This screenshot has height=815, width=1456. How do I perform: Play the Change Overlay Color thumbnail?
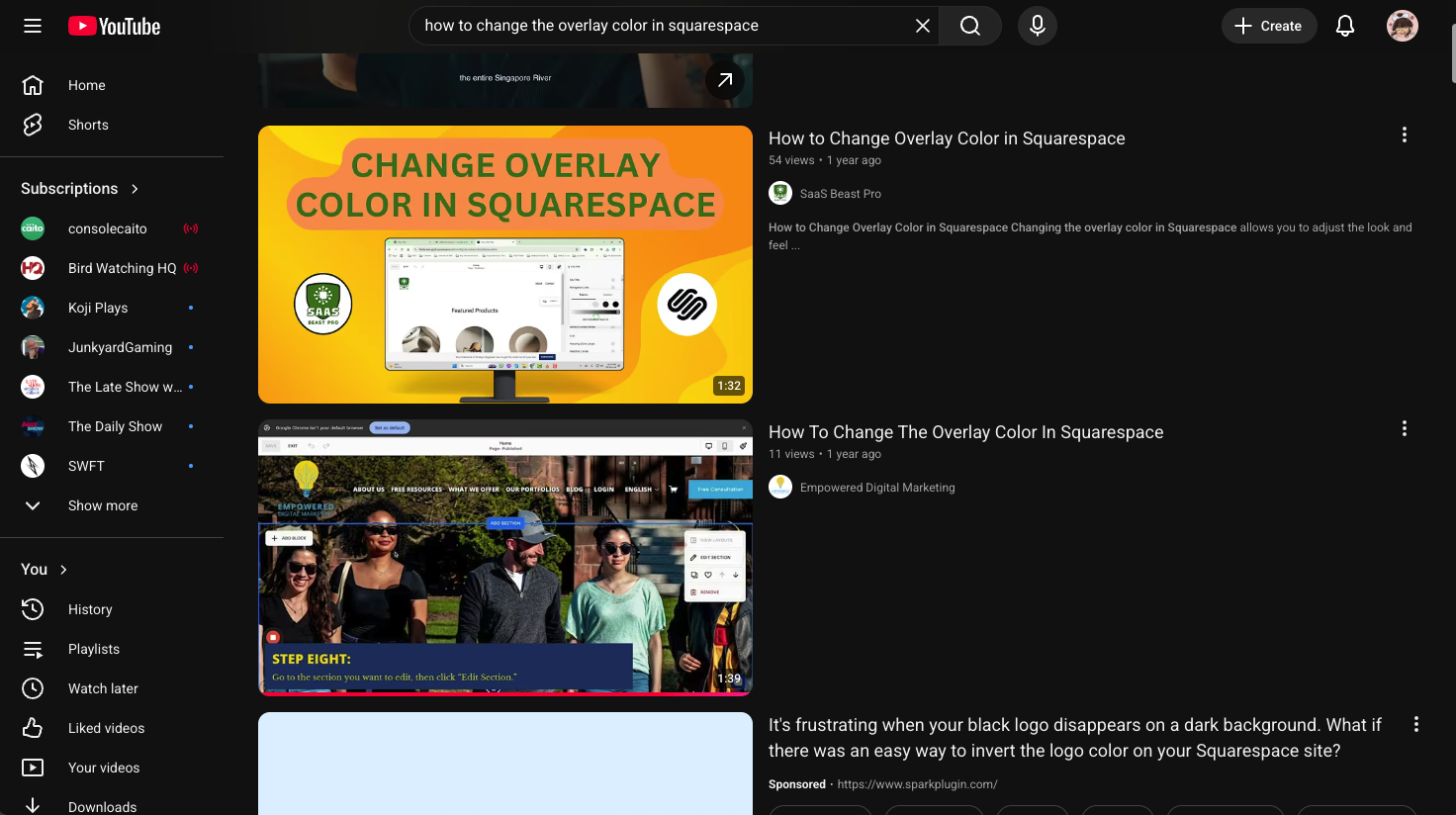(504, 264)
